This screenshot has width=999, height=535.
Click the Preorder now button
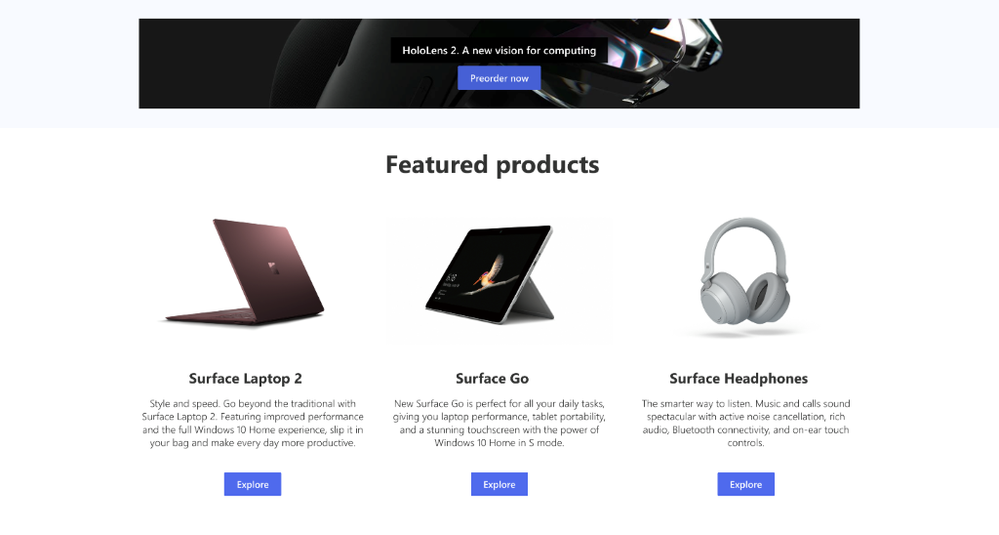point(499,78)
